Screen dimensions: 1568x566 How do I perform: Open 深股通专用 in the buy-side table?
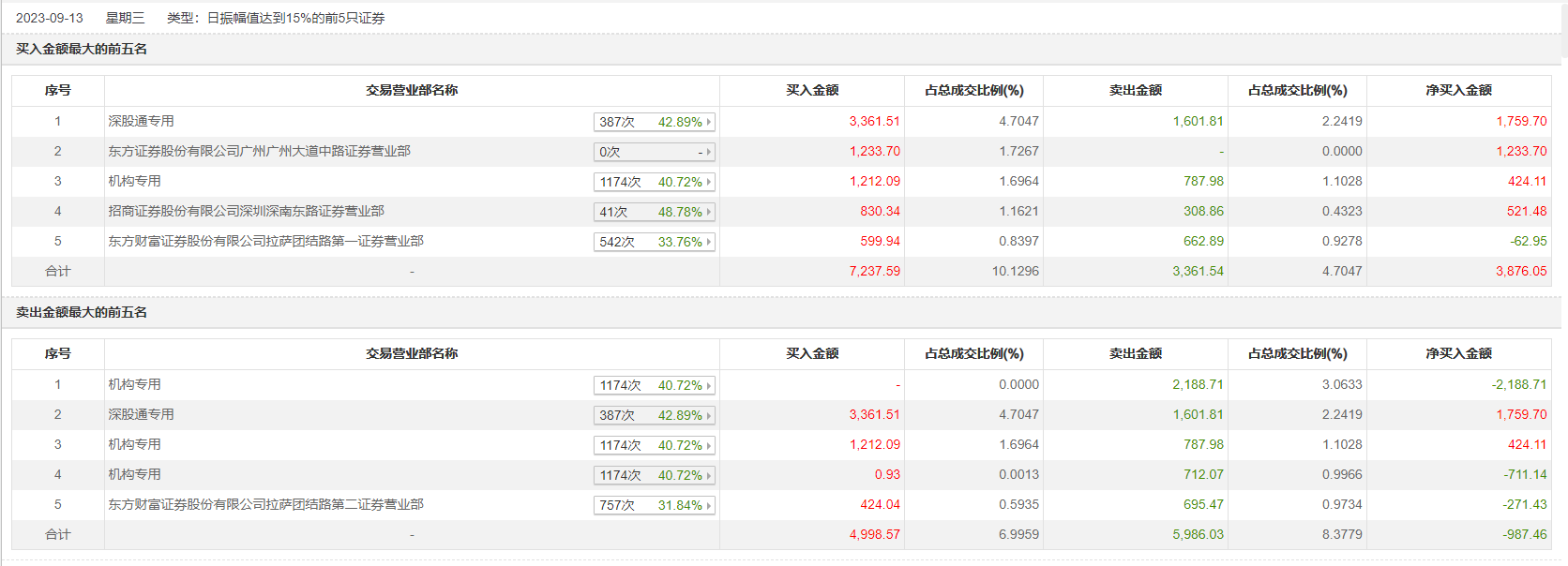click(141, 121)
